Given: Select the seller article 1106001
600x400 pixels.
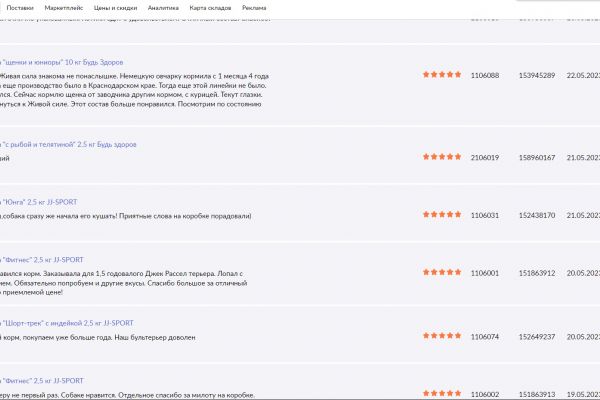Looking at the screenshot, I should click(485, 273).
